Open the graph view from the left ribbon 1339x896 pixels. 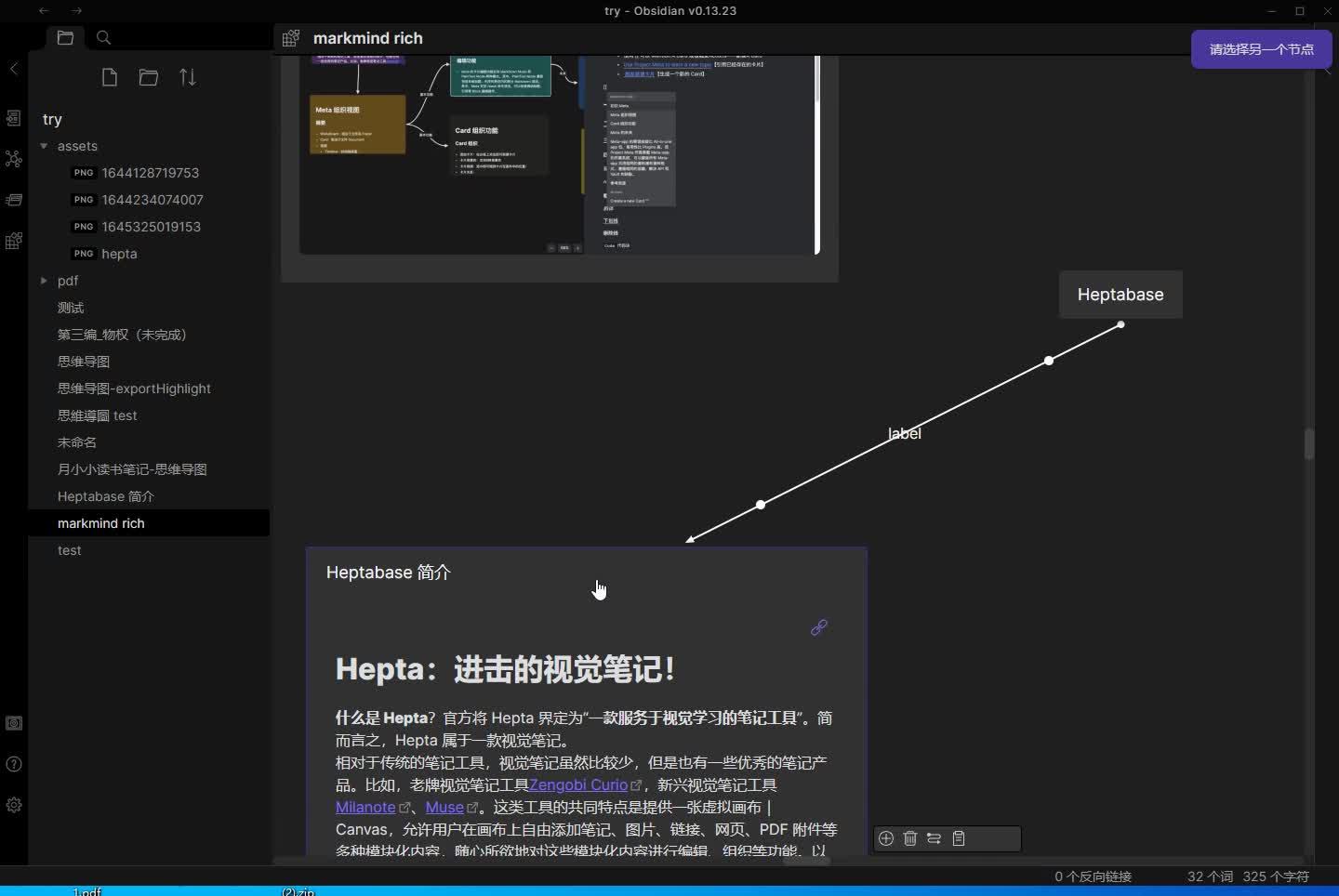pyautogui.click(x=14, y=159)
